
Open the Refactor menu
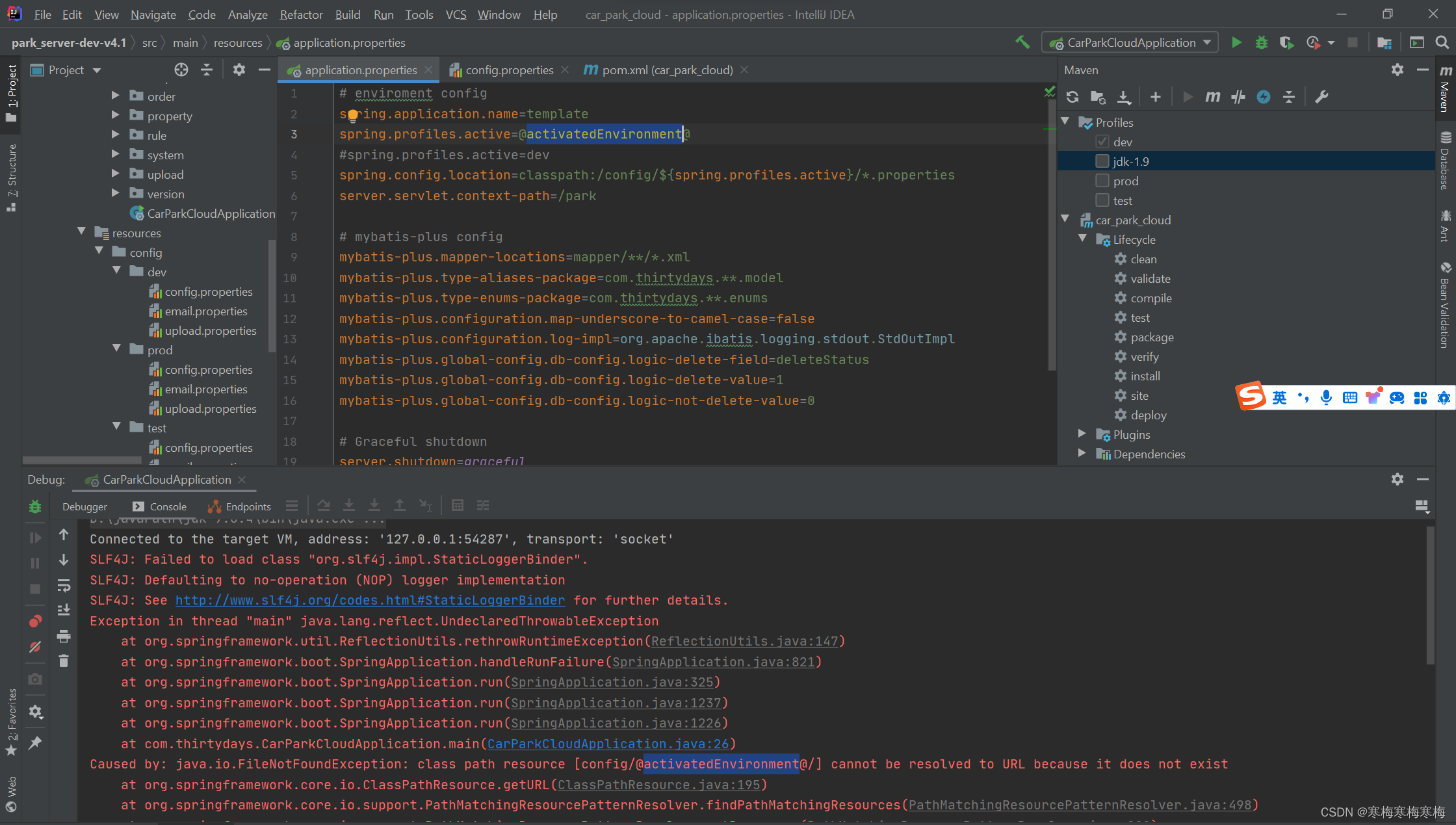(300, 14)
